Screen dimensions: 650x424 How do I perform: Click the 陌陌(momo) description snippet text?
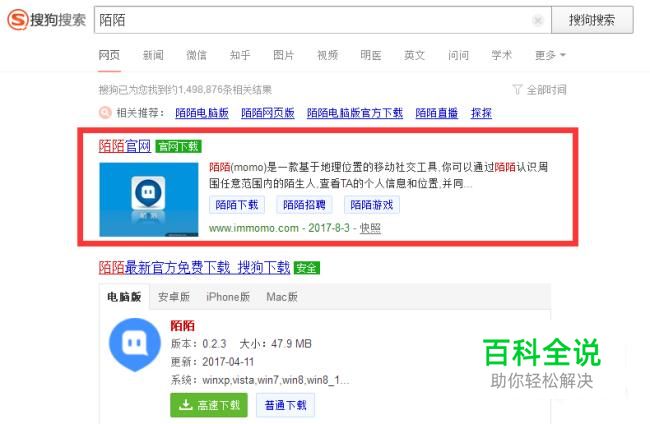(x=378, y=175)
